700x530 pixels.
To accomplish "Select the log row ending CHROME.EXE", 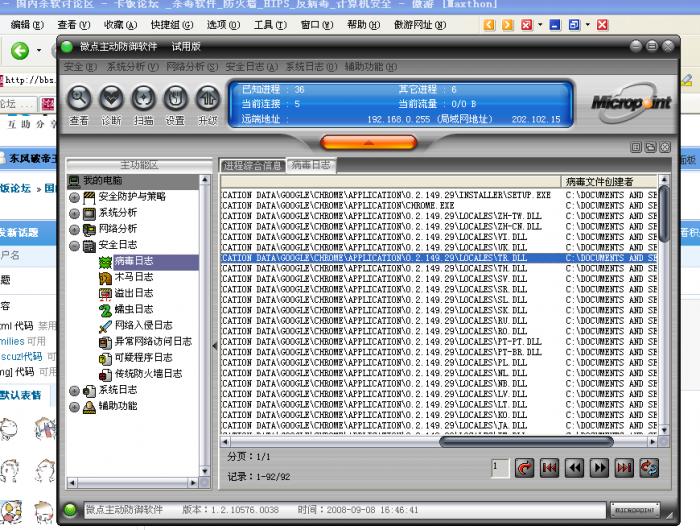I will [x=439, y=206].
